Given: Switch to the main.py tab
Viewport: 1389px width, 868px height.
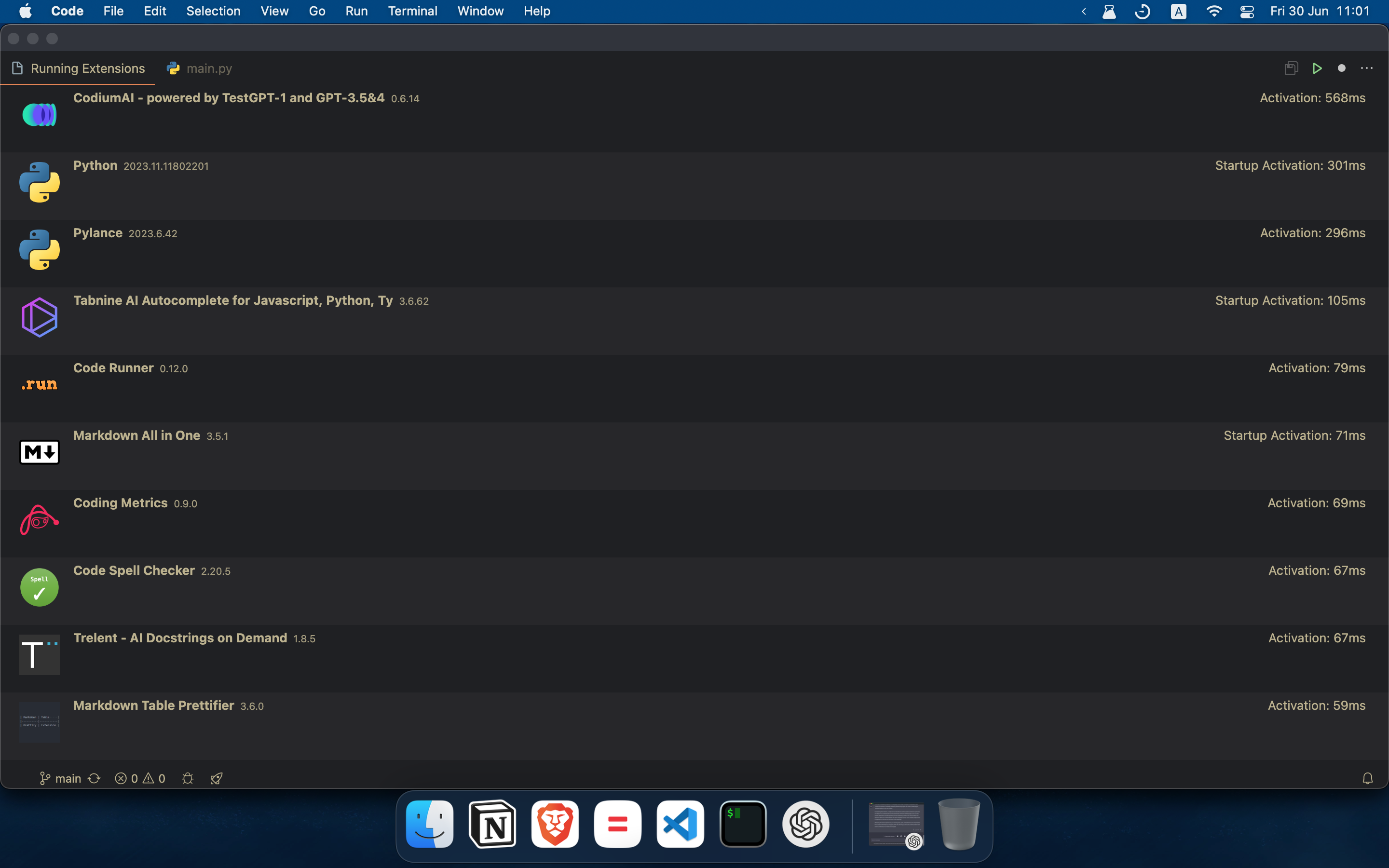Looking at the screenshot, I should [209, 68].
